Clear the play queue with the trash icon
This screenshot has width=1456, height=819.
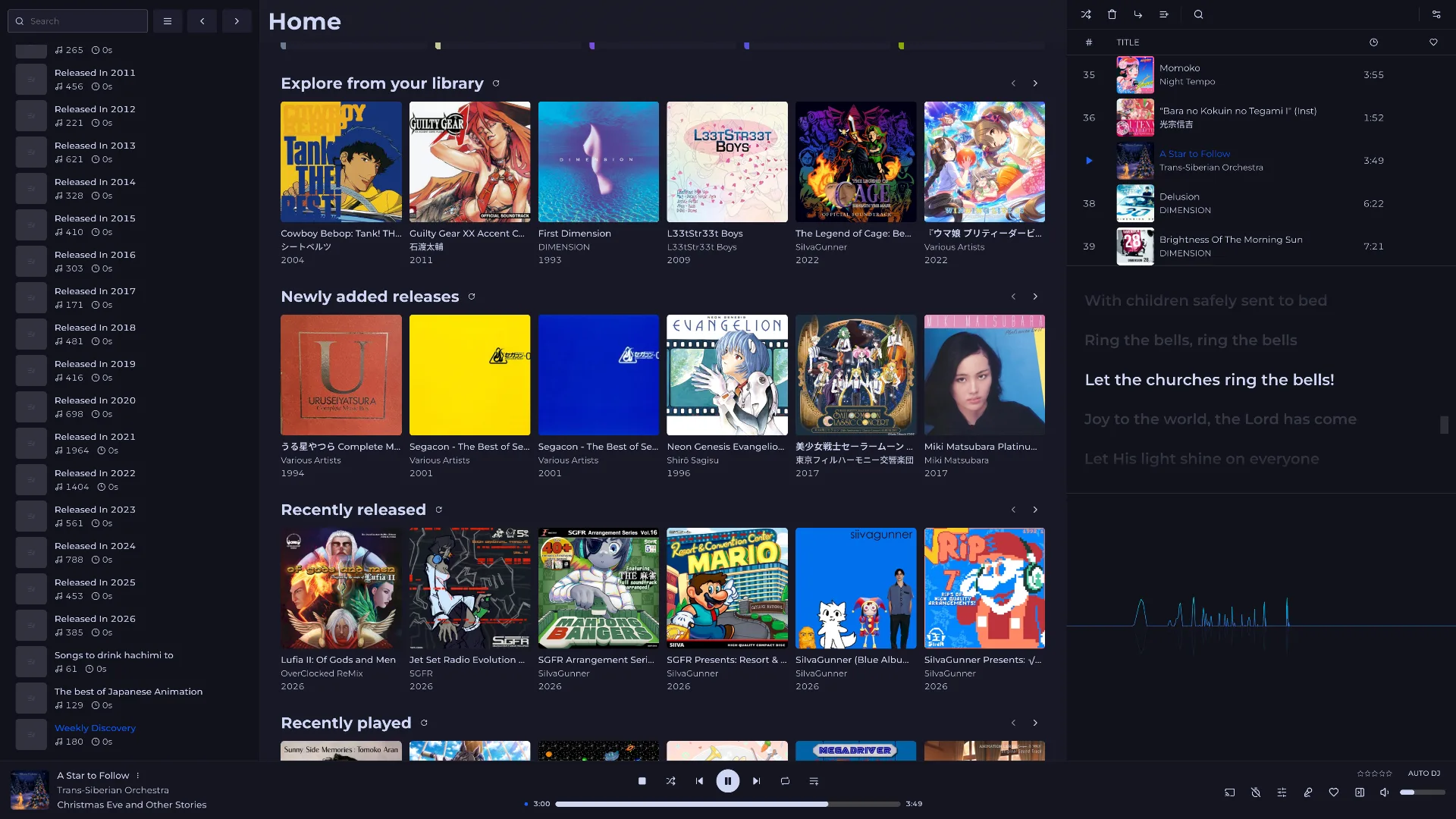[x=1112, y=14]
